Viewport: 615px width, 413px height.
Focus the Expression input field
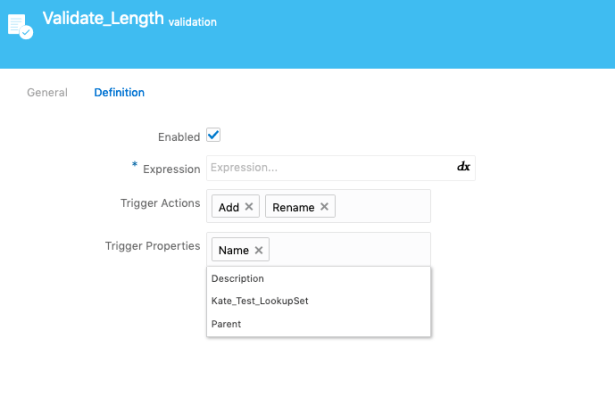point(330,168)
